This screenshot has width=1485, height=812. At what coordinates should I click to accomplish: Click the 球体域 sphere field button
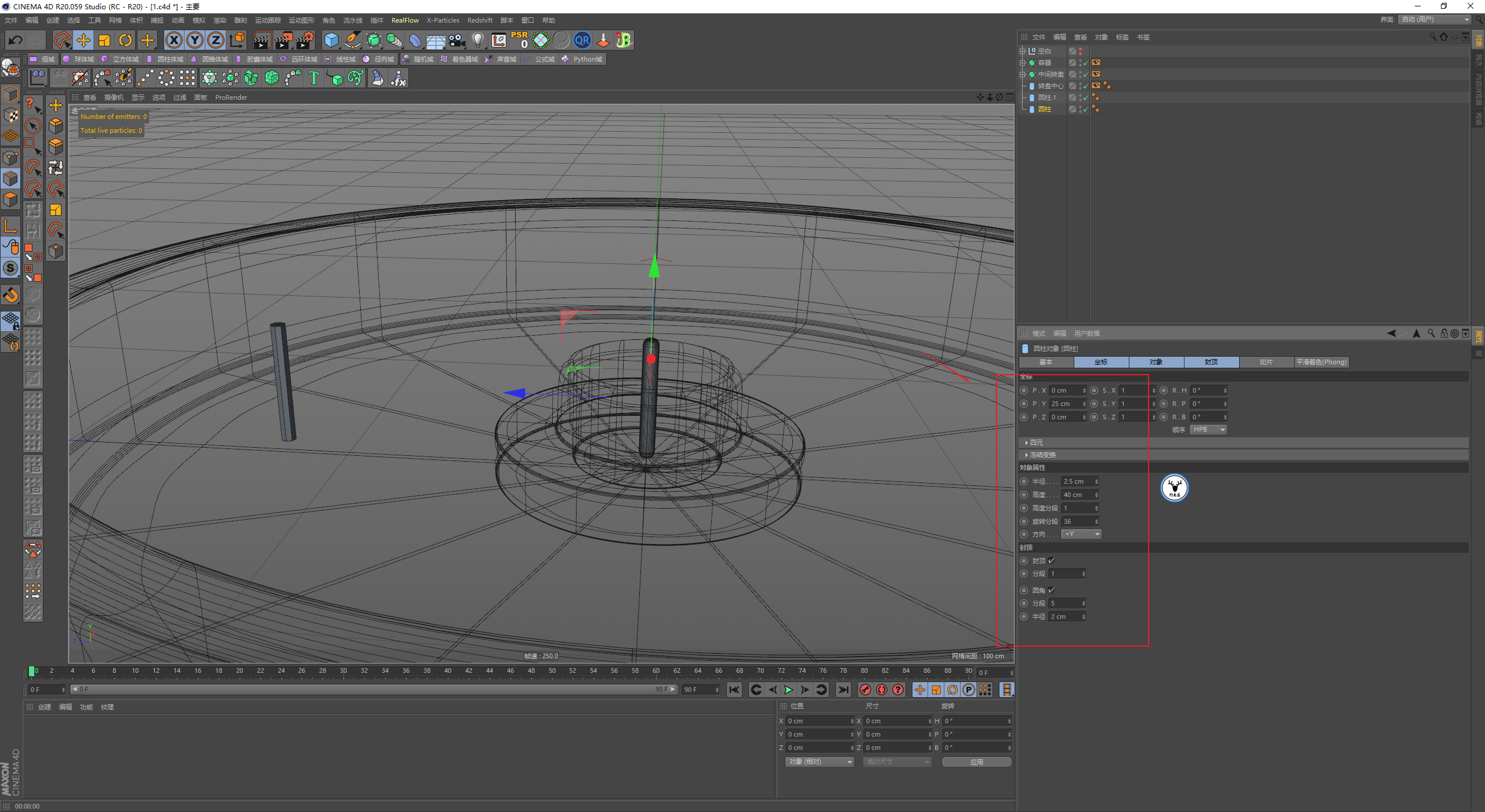tap(79, 59)
